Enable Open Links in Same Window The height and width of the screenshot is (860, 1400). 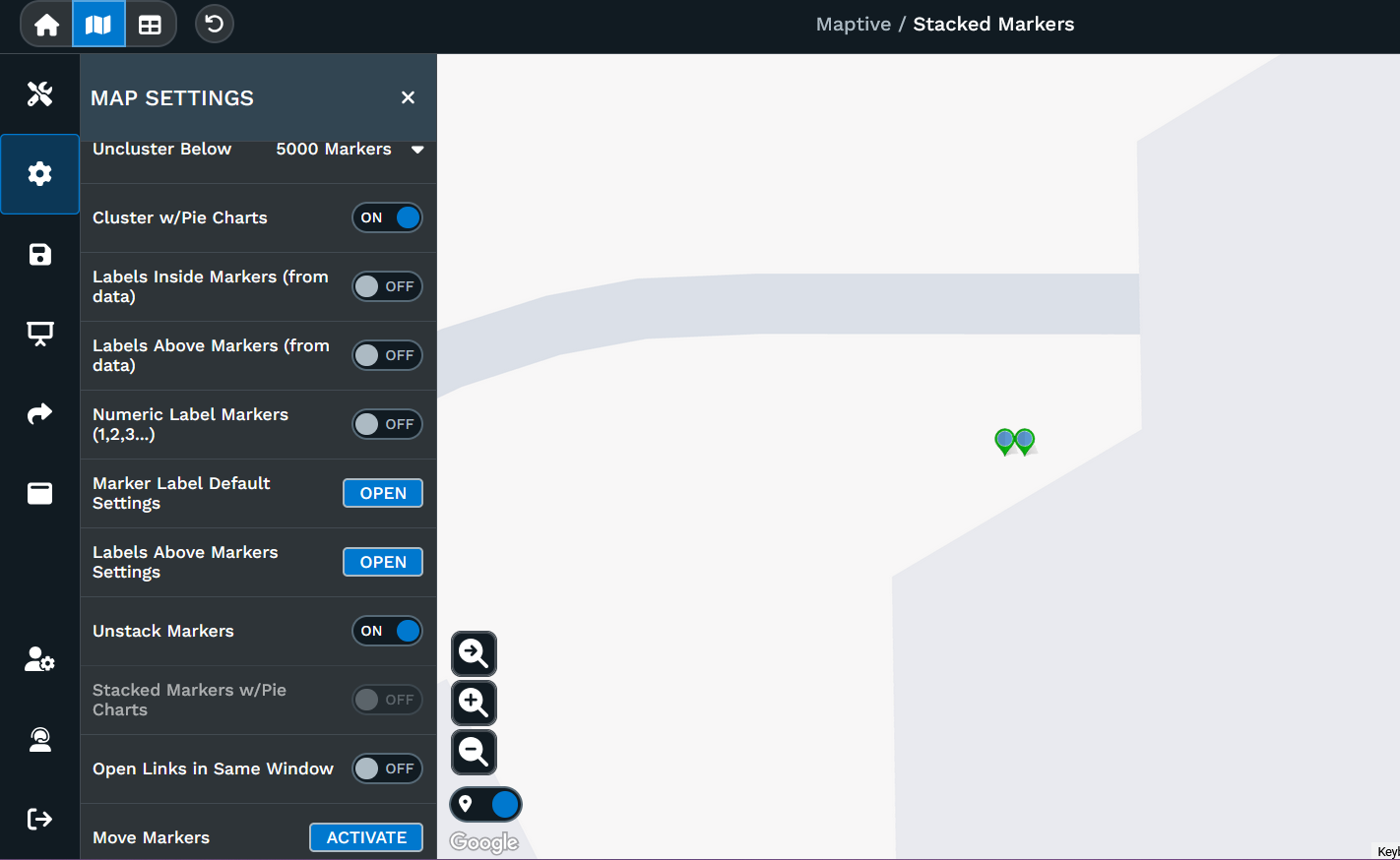(x=388, y=768)
